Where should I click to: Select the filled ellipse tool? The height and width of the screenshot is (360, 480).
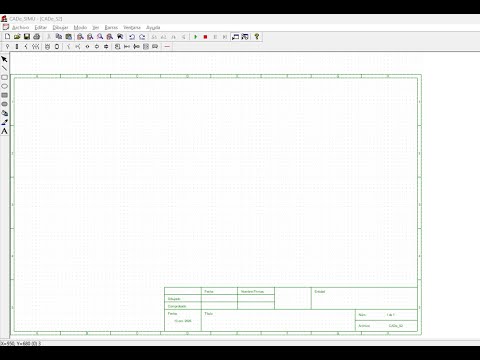point(4,104)
